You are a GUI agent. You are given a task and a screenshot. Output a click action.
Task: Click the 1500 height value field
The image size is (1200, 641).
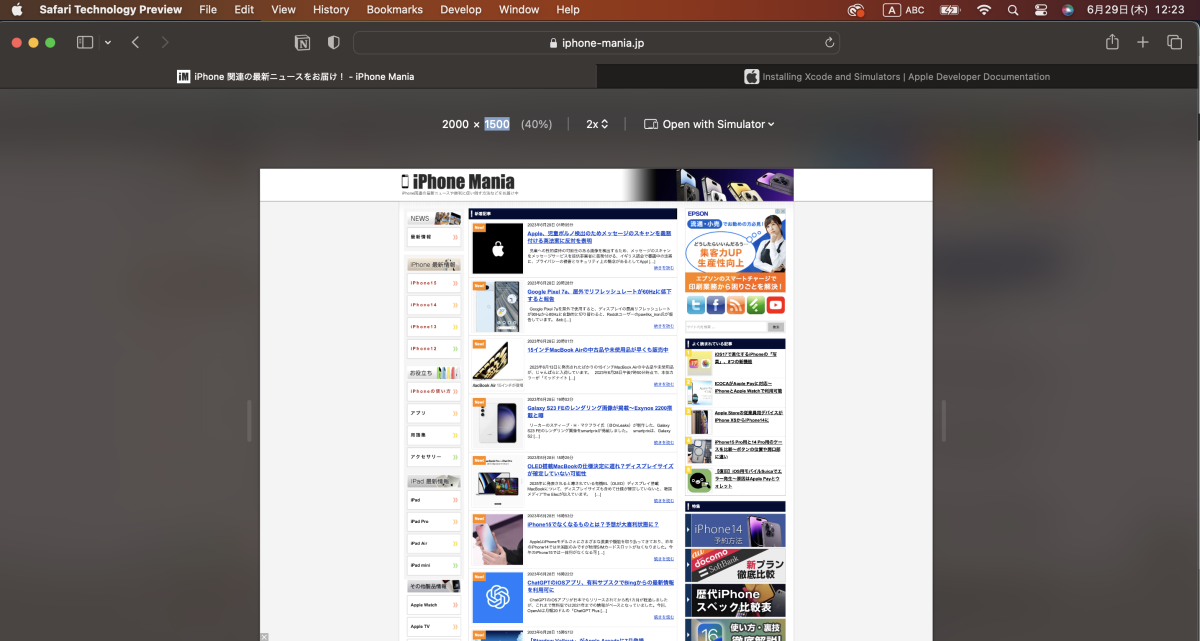(497, 123)
